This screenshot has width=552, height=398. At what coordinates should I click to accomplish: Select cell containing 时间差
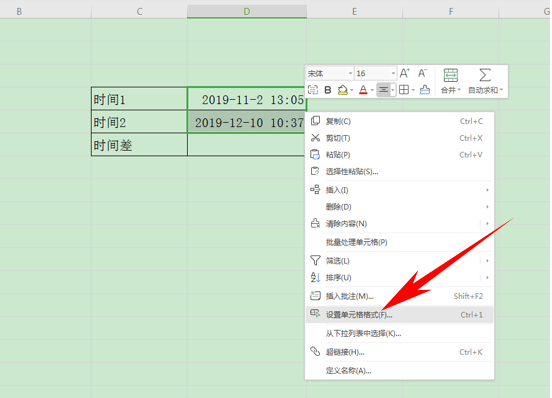coord(139,145)
